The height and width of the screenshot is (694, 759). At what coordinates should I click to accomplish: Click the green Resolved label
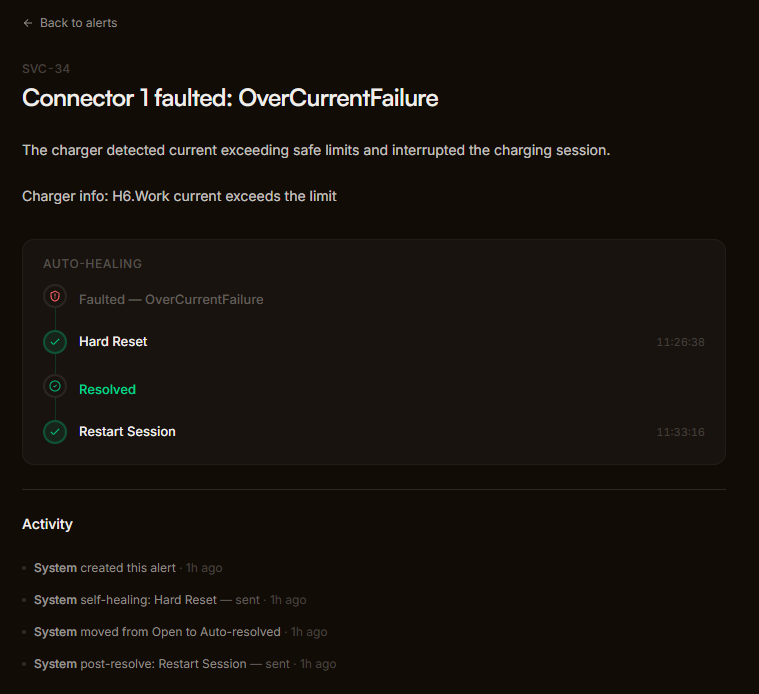107,390
